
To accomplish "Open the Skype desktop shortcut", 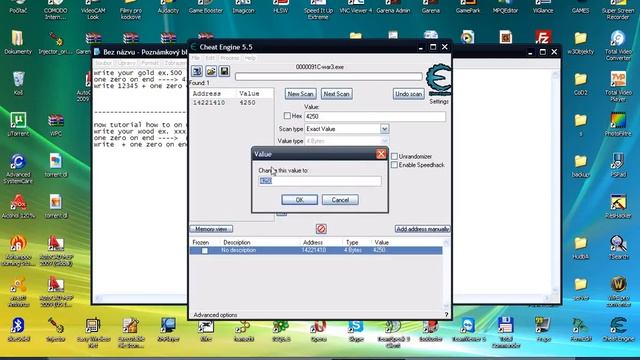I will (x=356, y=330).
